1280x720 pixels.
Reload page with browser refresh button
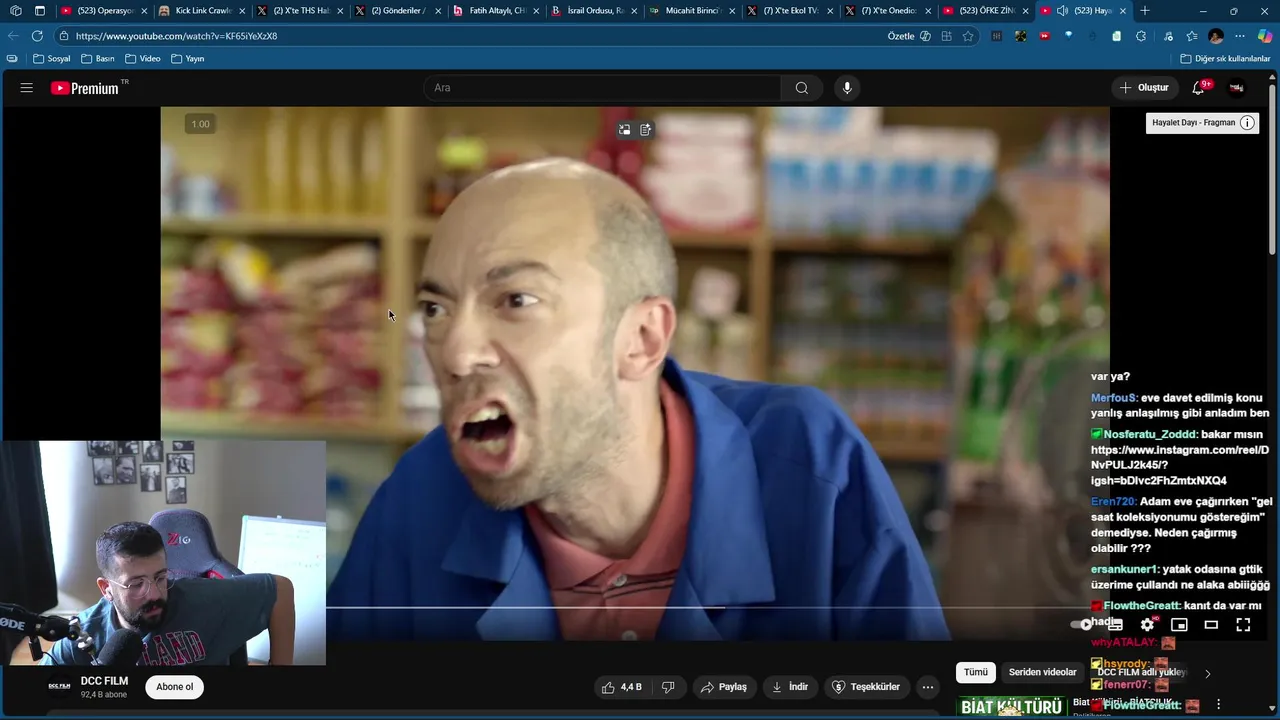[37, 36]
